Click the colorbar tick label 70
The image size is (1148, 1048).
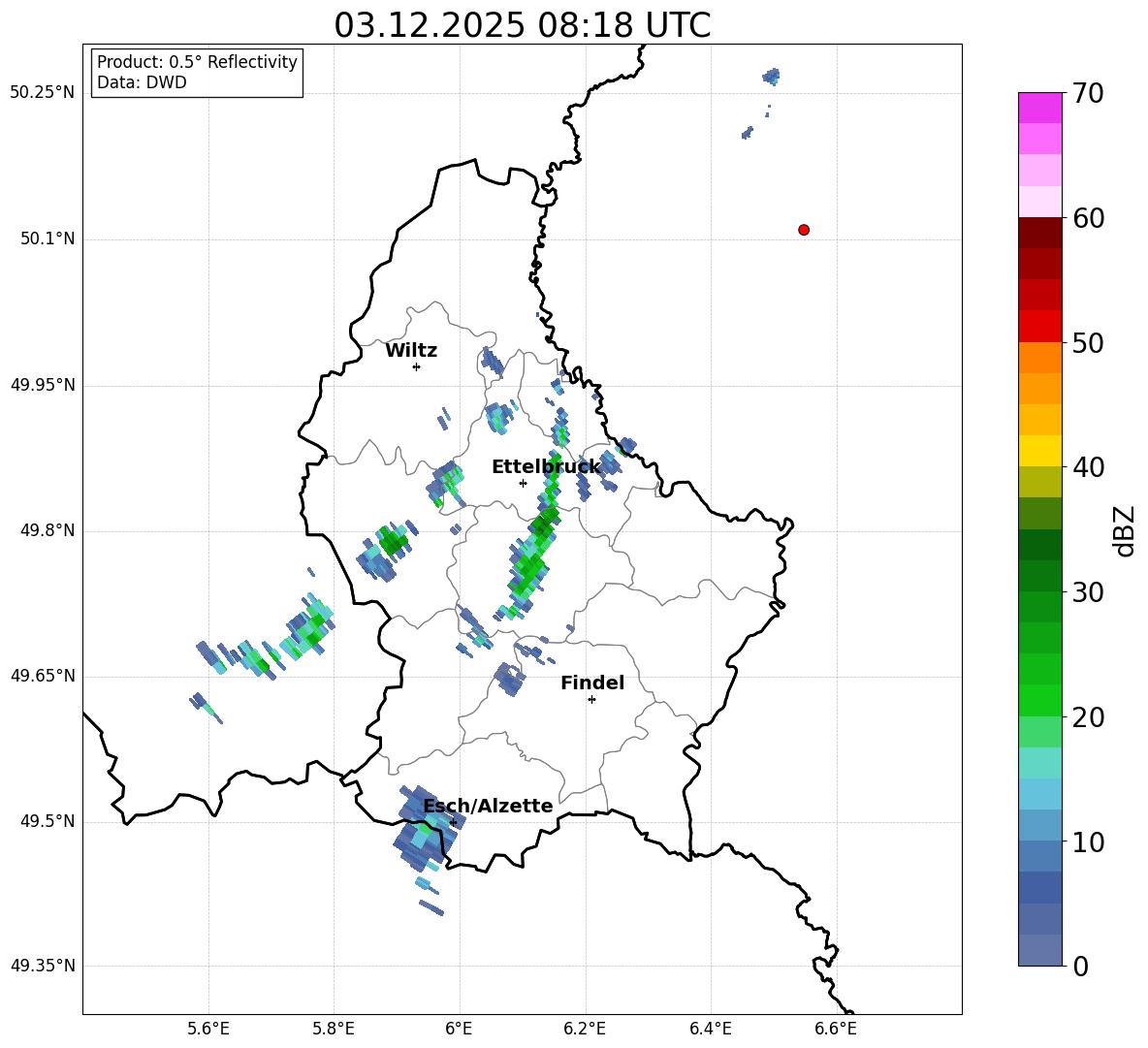(1088, 94)
